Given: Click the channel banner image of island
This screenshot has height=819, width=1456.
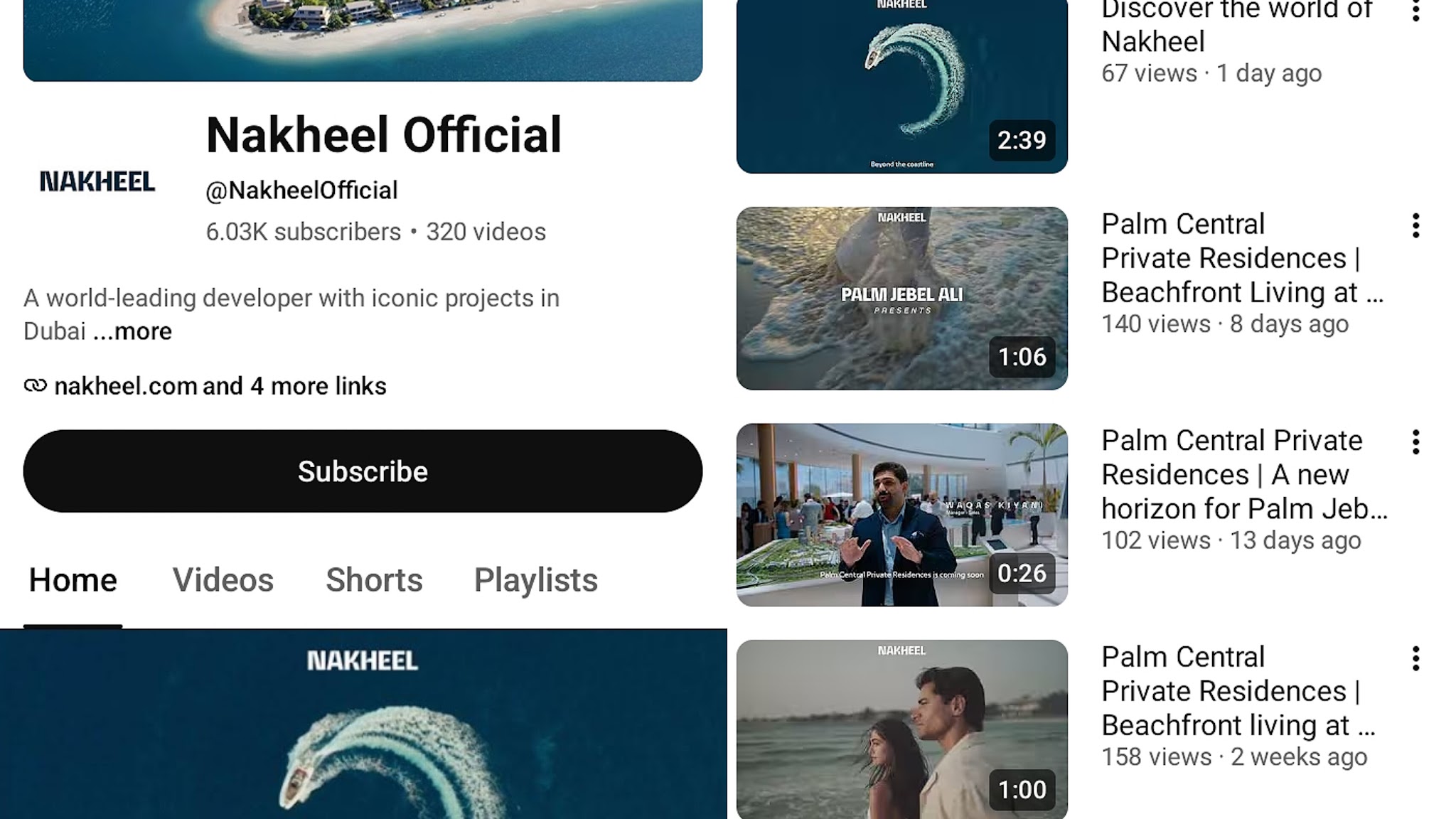Looking at the screenshot, I should (363, 40).
